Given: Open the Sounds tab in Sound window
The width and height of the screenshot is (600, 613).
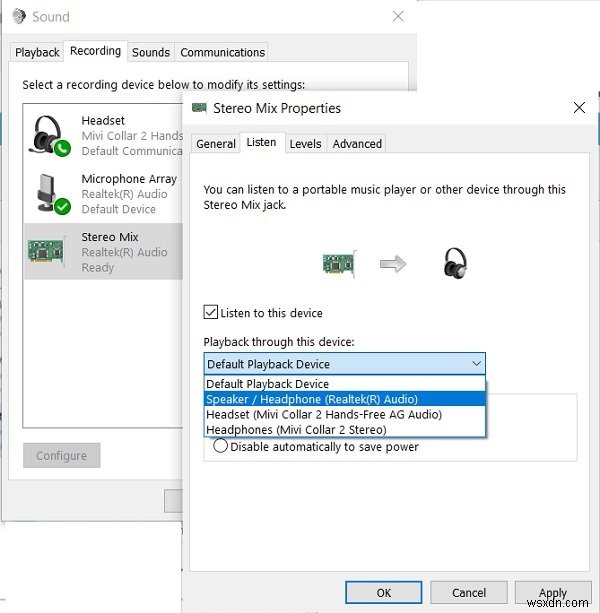Looking at the screenshot, I should (151, 52).
